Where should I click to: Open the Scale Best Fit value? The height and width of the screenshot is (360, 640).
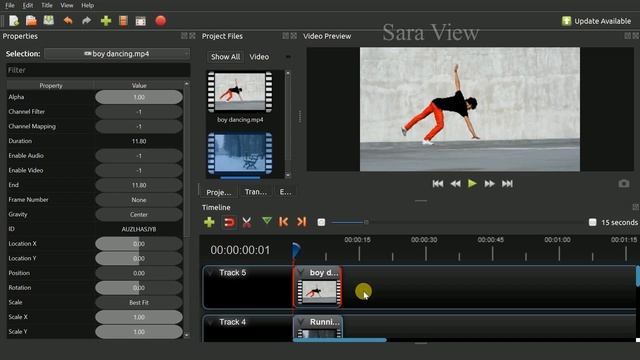click(139, 302)
